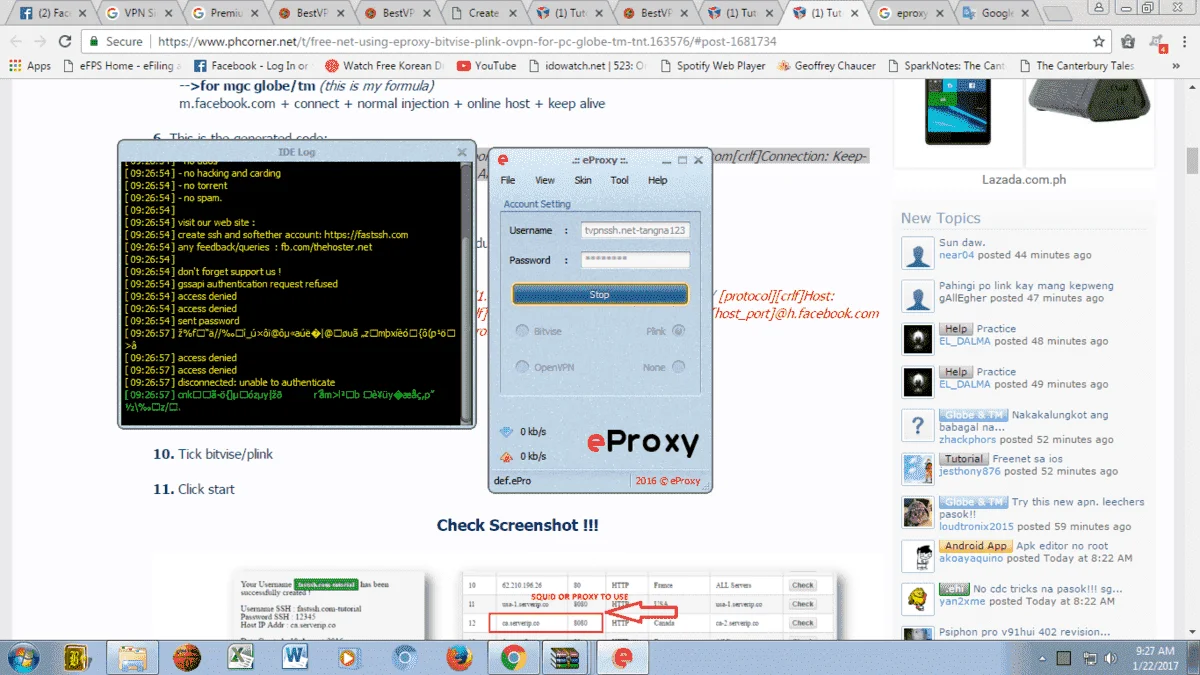Reload the page with Chrome's refresh icon
The height and width of the screenshot is (675, 1200).
(66, 42)
